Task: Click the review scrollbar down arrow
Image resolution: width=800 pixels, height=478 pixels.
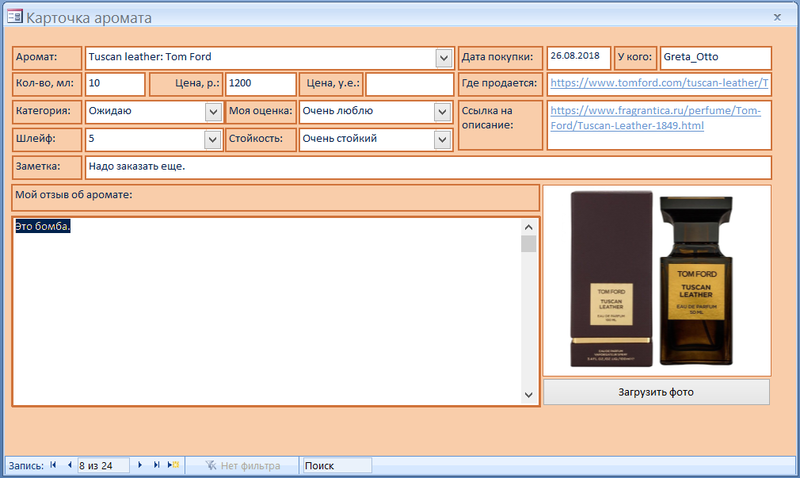Action: tap(529, 395)
